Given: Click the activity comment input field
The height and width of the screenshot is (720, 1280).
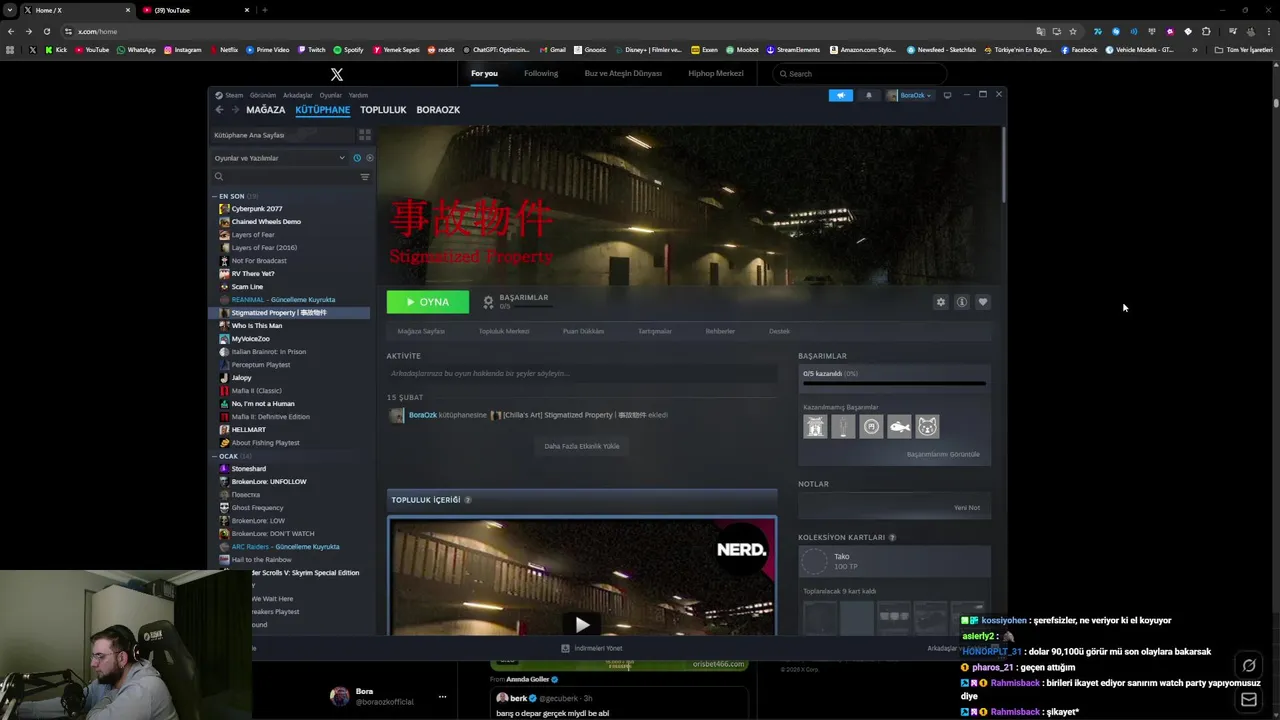Looking at the screenshot, I should point(582,373).
